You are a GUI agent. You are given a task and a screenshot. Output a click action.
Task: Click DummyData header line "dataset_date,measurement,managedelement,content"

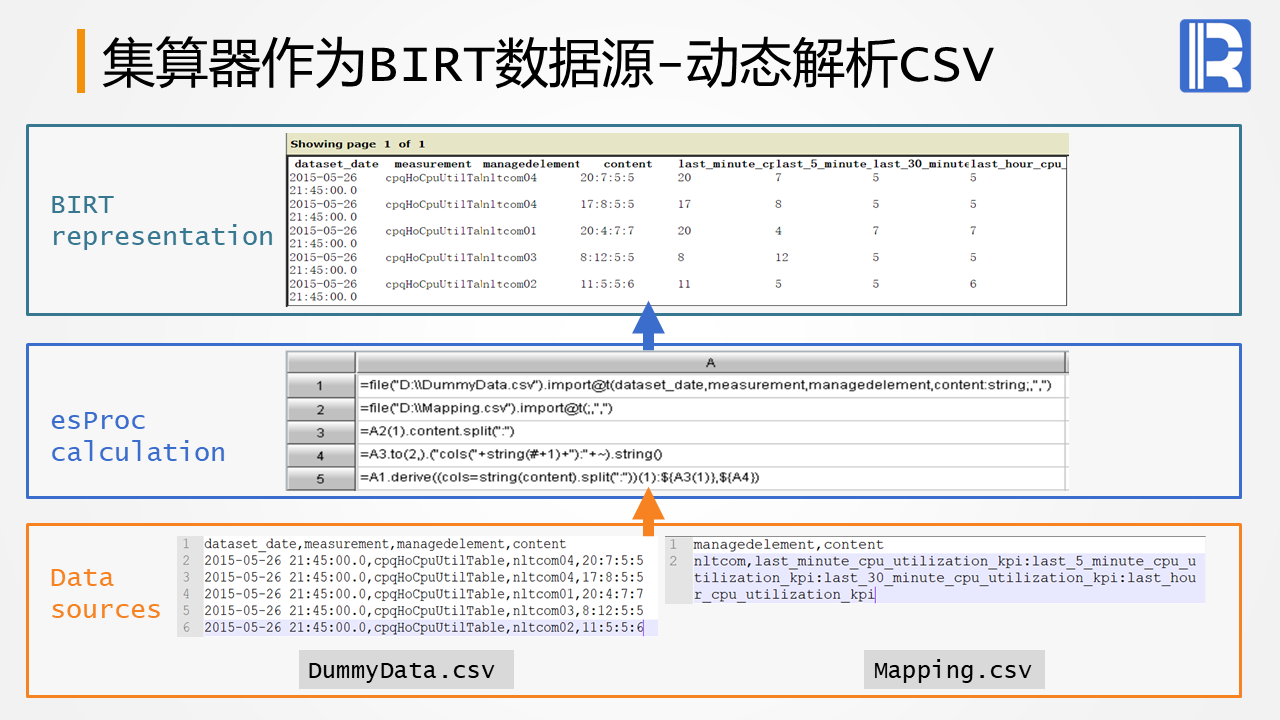coord(385,544)
